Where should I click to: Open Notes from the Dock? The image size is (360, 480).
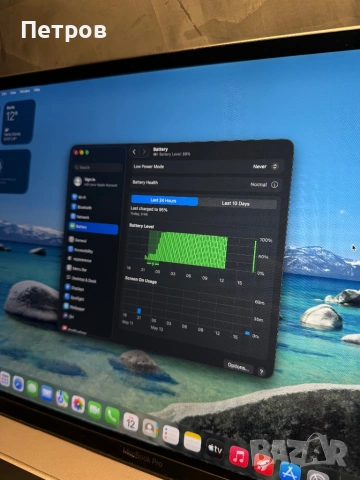[x=192, y=442]
